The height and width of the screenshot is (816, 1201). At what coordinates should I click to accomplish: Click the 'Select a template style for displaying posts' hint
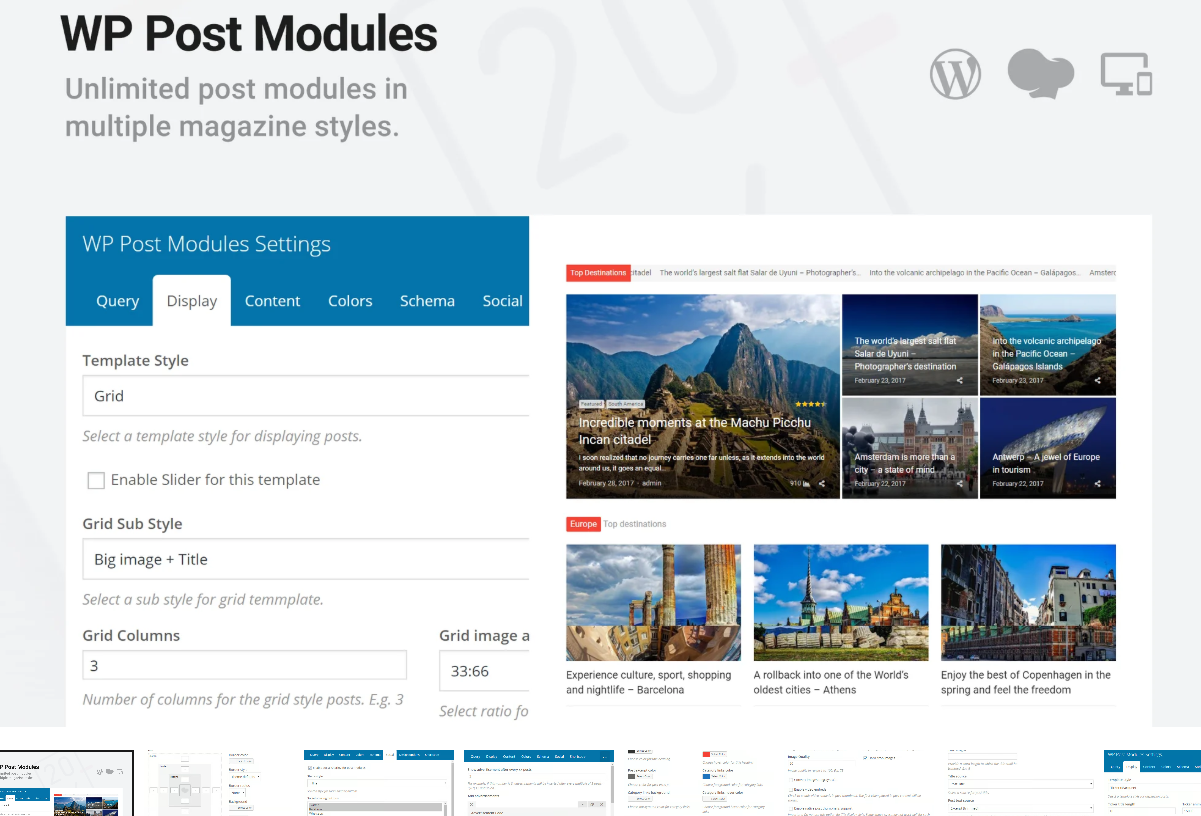[222, 436]
